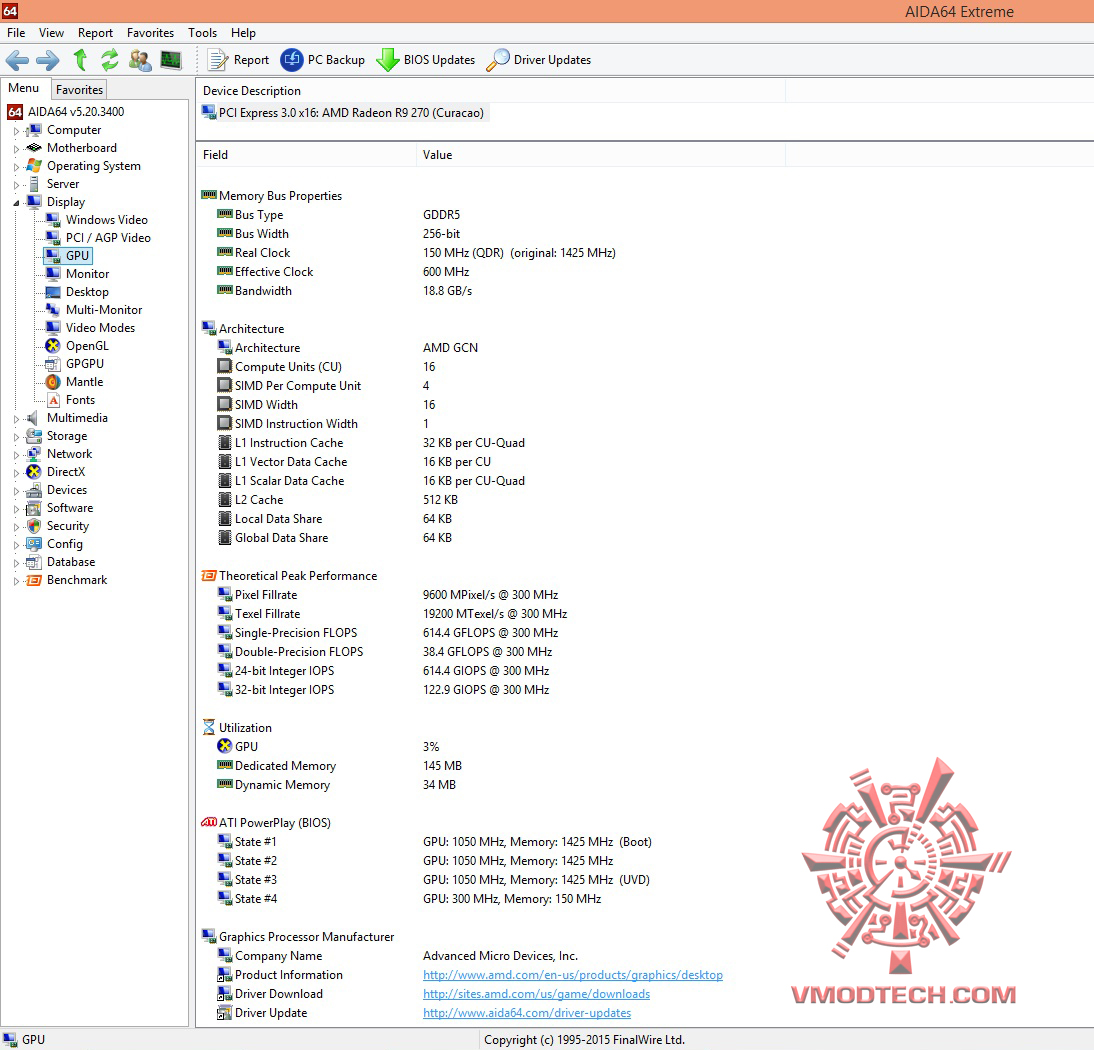Expand the Multimedia tree node
The width and height of the screenshot is (1094, 1050).
coord(16,419)
